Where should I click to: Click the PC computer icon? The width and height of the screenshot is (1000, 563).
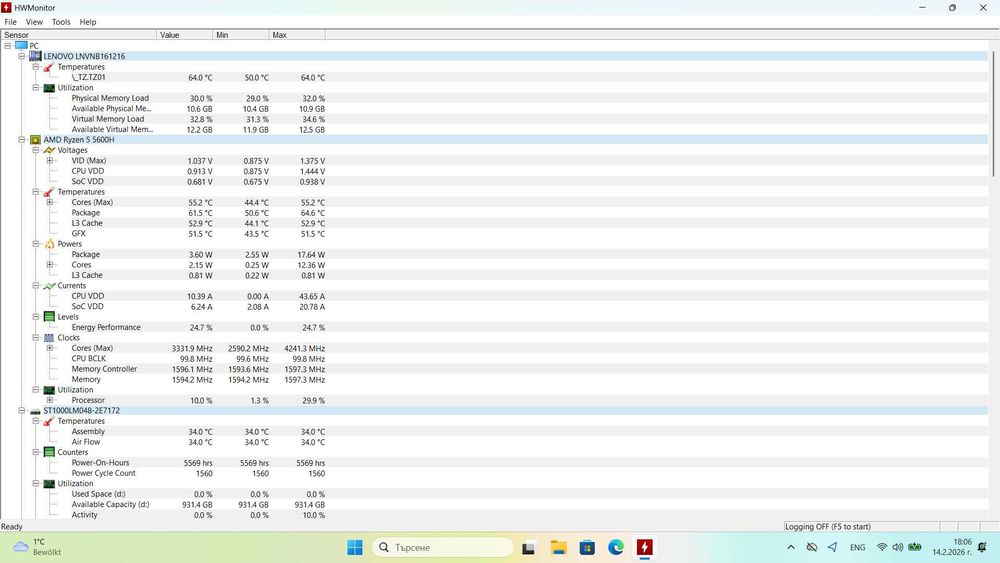(x=21, y=45)
